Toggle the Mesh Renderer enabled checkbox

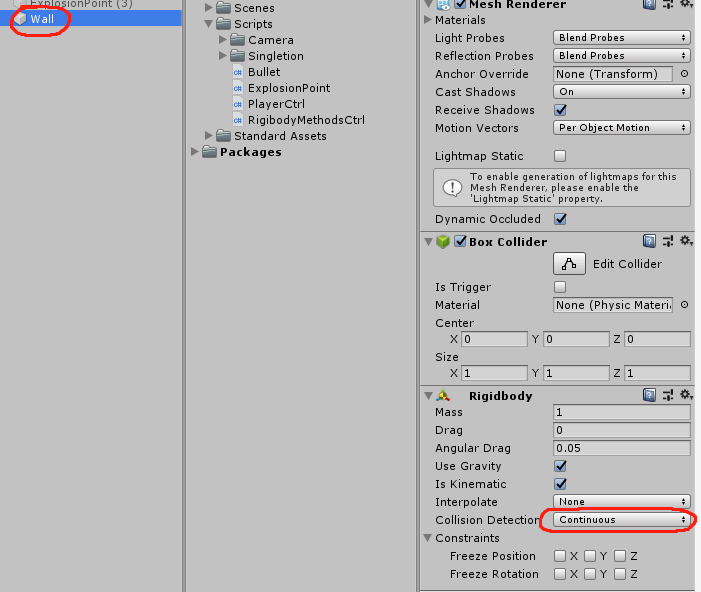(x=460, y=4)
